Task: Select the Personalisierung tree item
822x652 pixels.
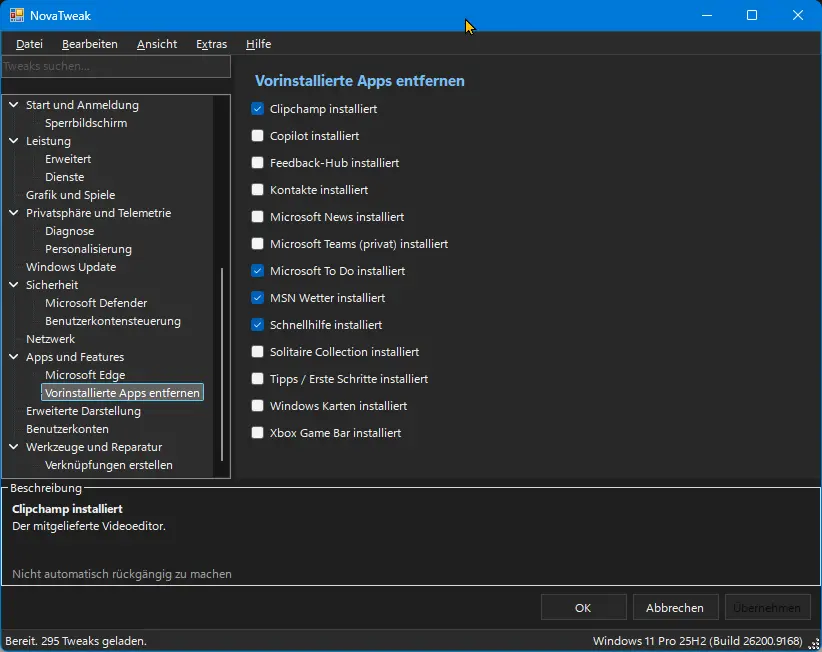Action: tap(89, 249)
